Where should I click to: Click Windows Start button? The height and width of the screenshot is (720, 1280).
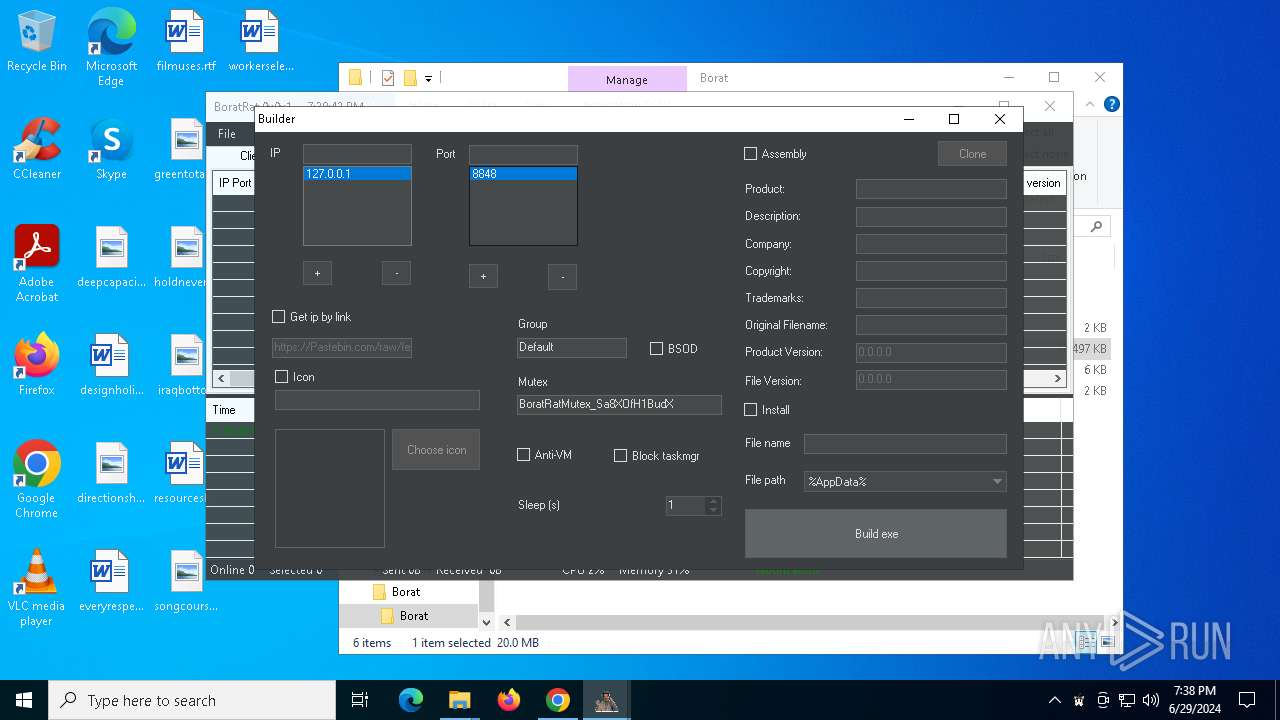pos(24,700)
